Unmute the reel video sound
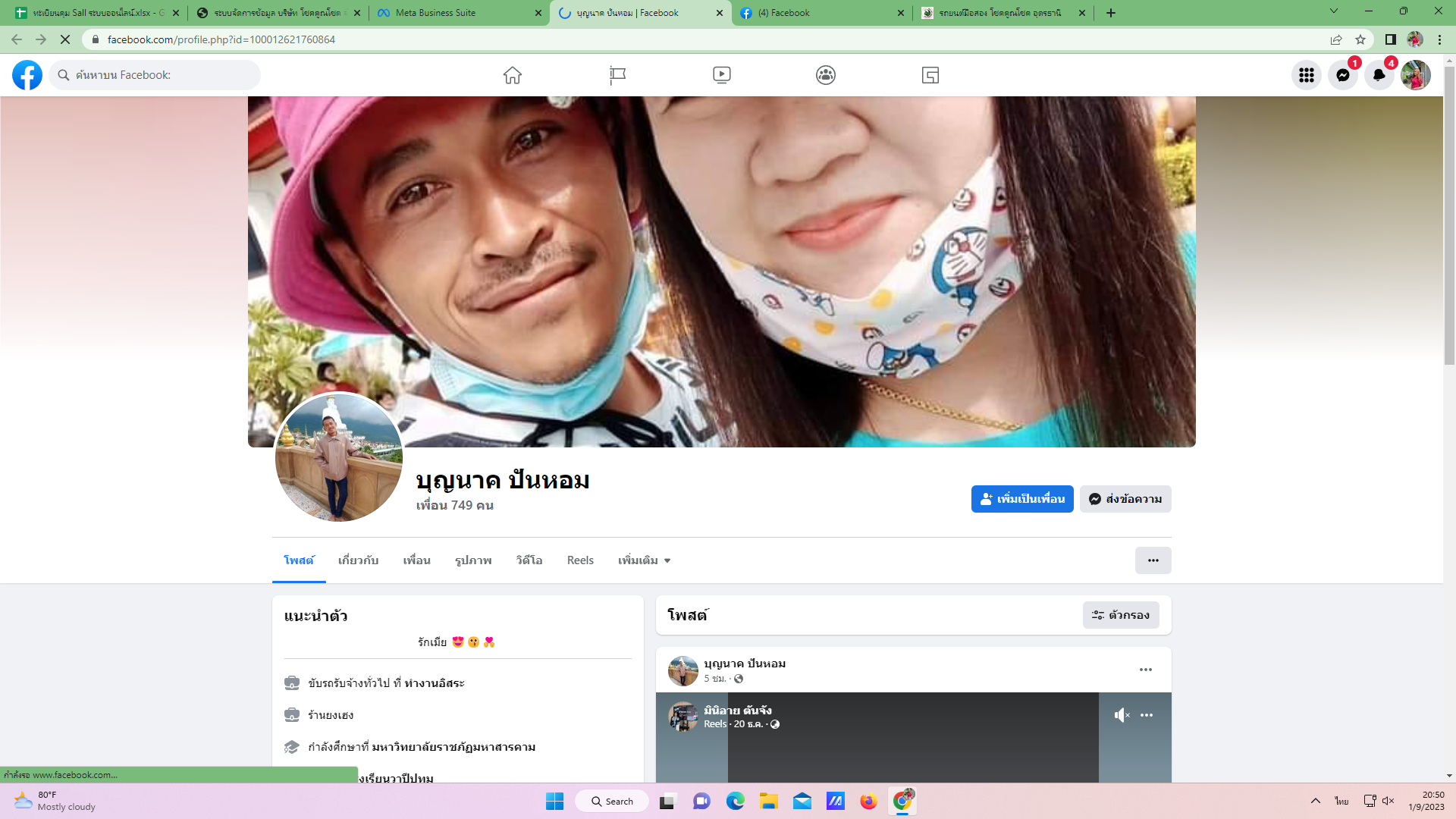This screenshot has height=819, width=1456. (x=1122, y=715)
